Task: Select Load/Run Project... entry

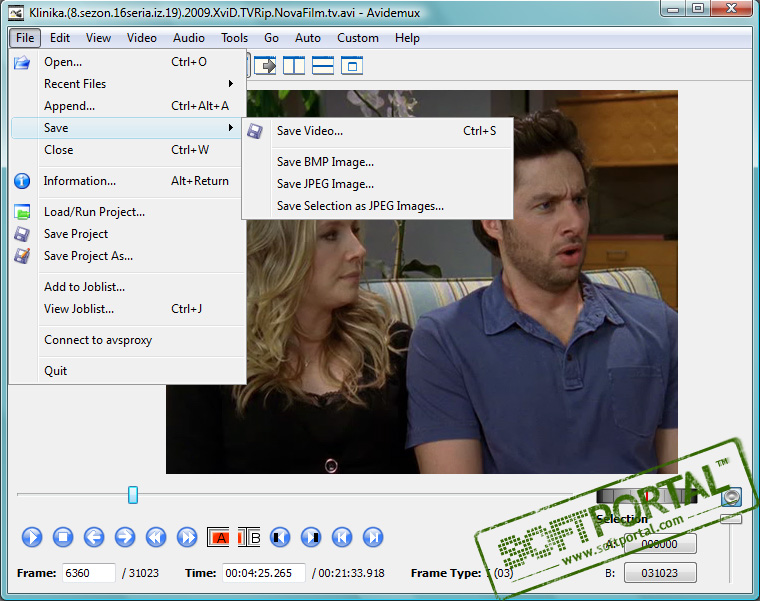Action: click(127, 212)
